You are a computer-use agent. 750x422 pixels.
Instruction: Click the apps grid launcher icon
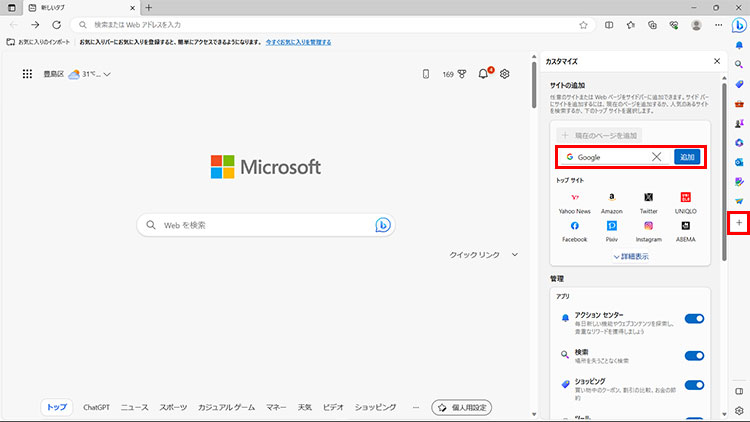coord(27,74)
